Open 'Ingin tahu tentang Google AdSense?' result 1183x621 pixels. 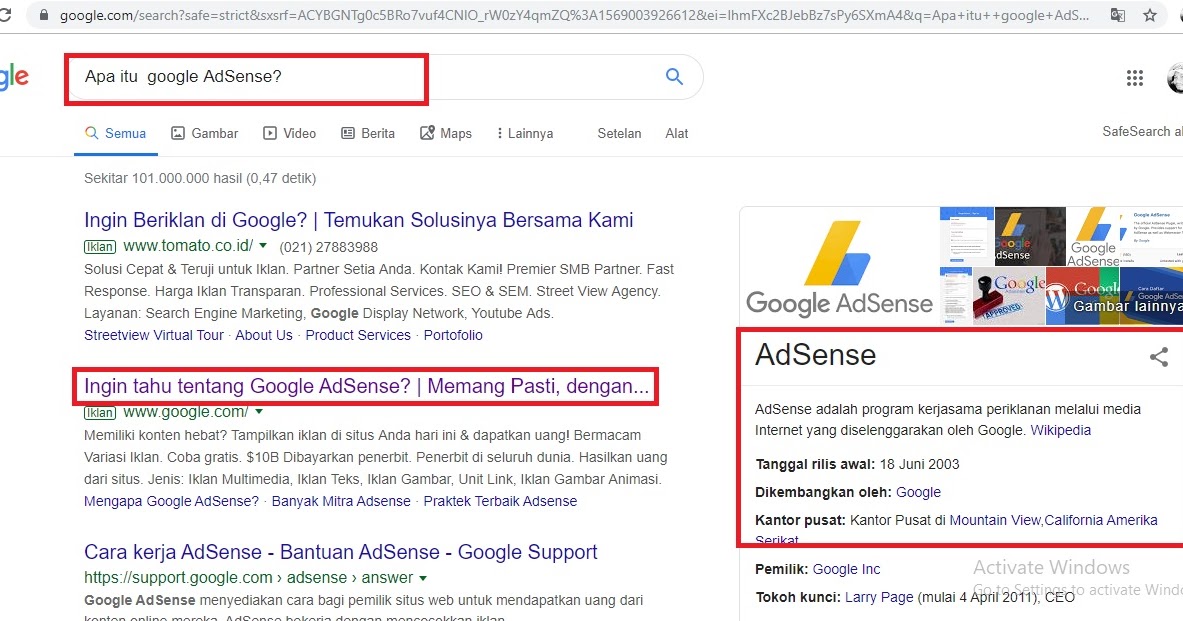pyautogui.click(x=366, y=386)
